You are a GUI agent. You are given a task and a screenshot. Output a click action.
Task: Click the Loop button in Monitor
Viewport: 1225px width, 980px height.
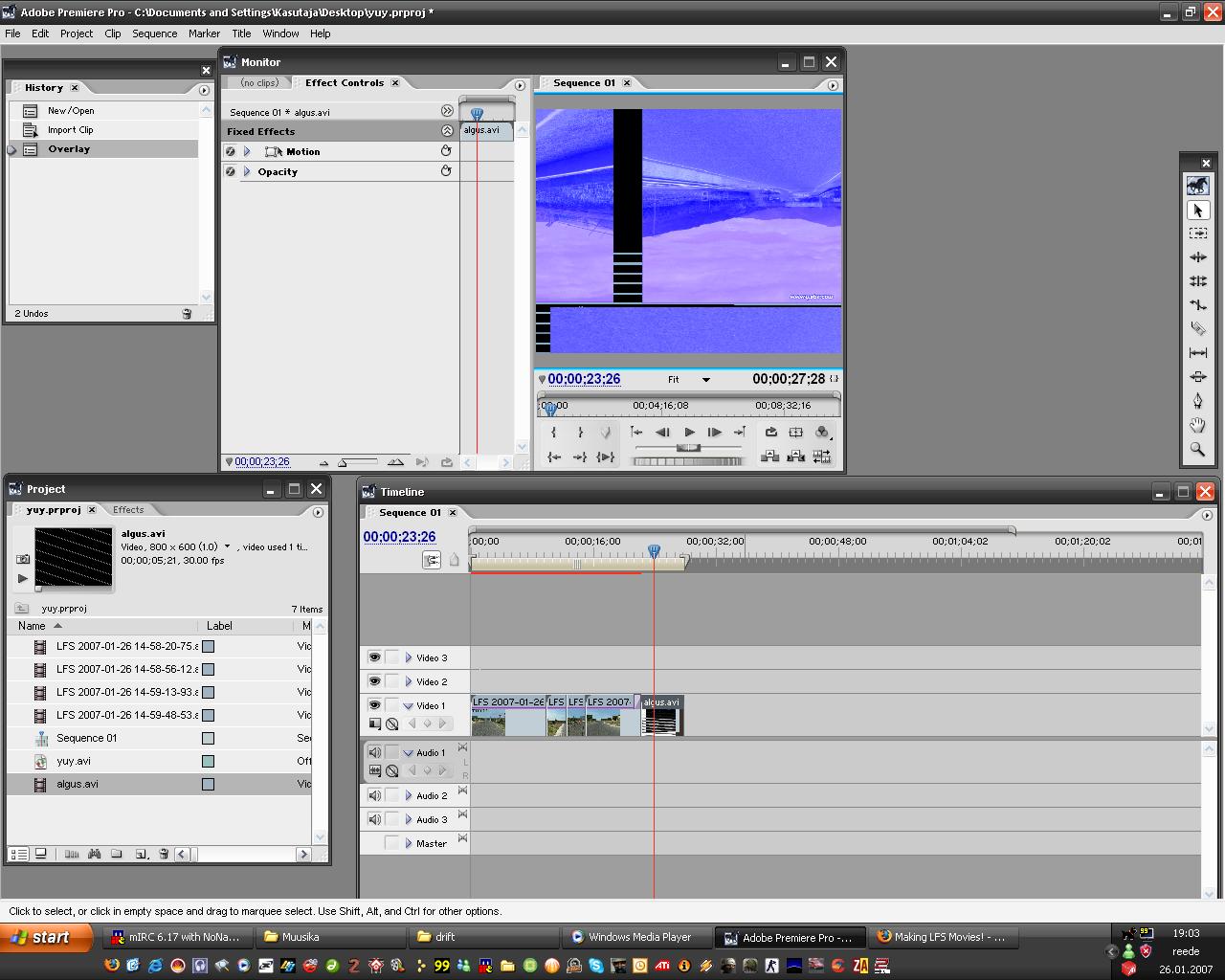point(771,433)
